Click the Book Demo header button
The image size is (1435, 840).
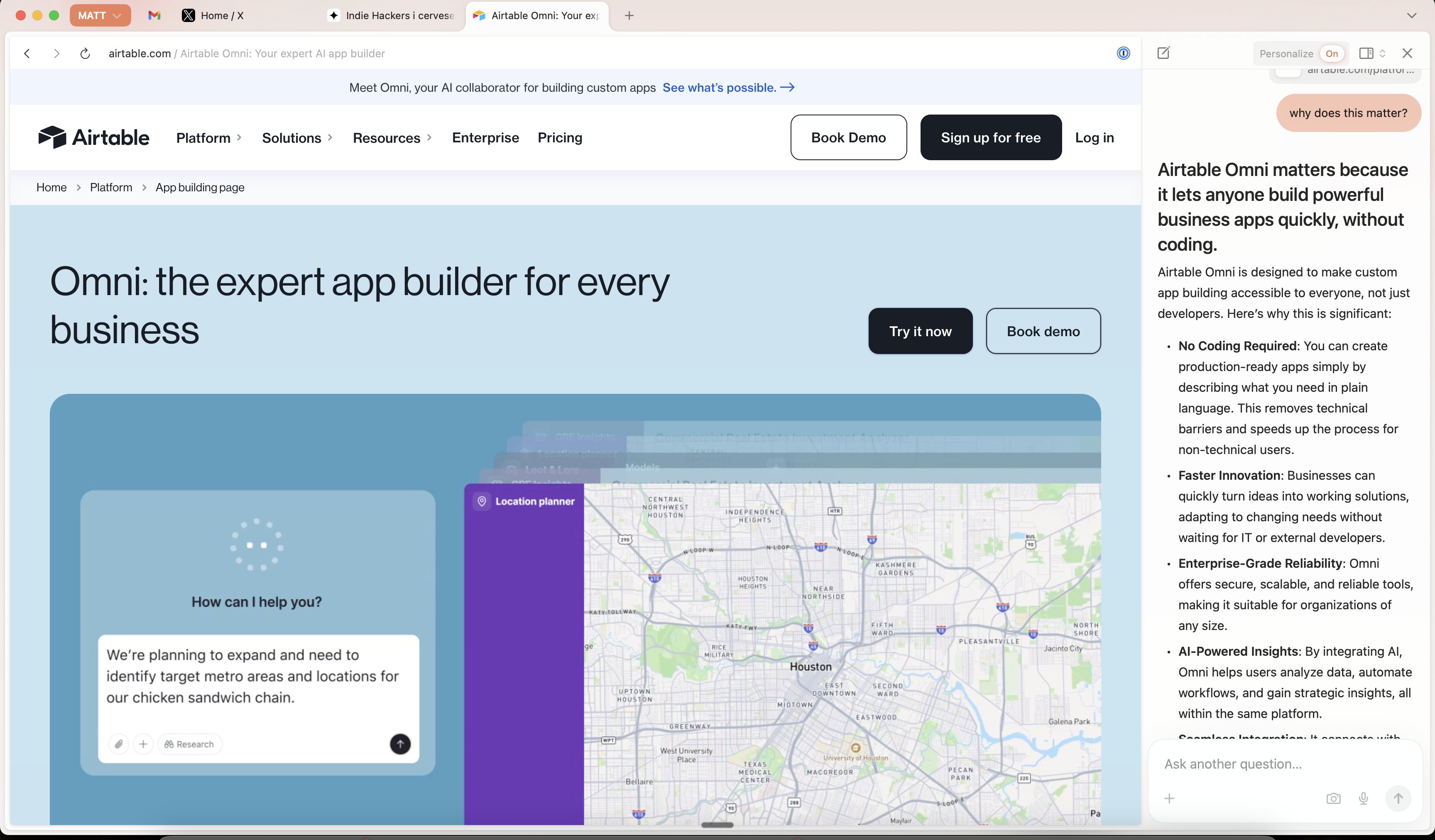[x=848, y=137]
